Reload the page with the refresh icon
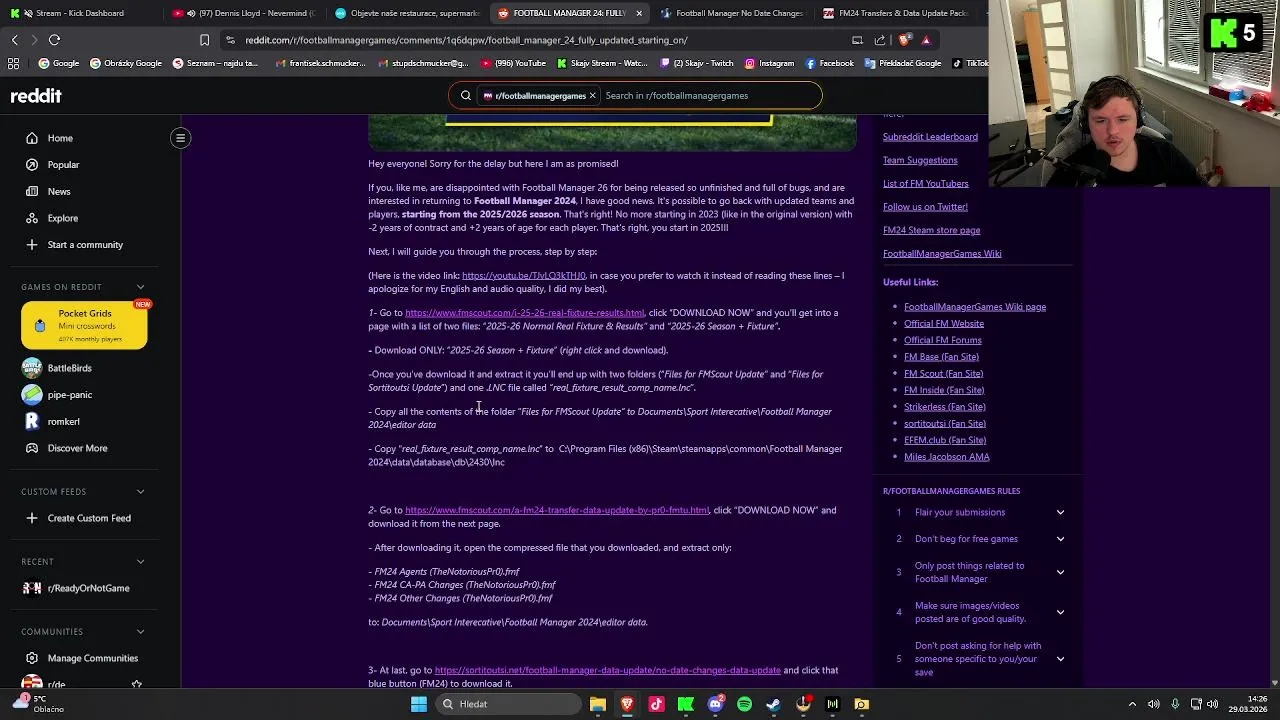 tap(55, 40)
